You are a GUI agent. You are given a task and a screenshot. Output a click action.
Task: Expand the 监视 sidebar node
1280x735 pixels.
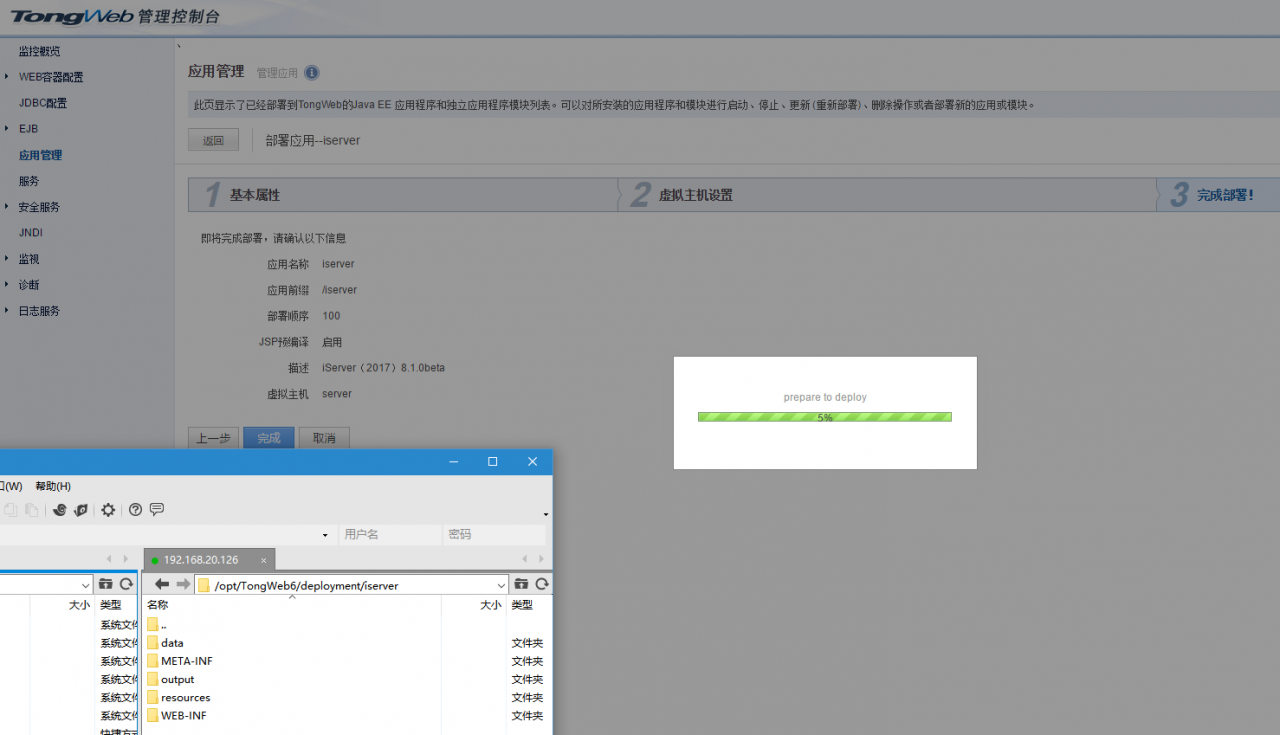pos(7,259)
